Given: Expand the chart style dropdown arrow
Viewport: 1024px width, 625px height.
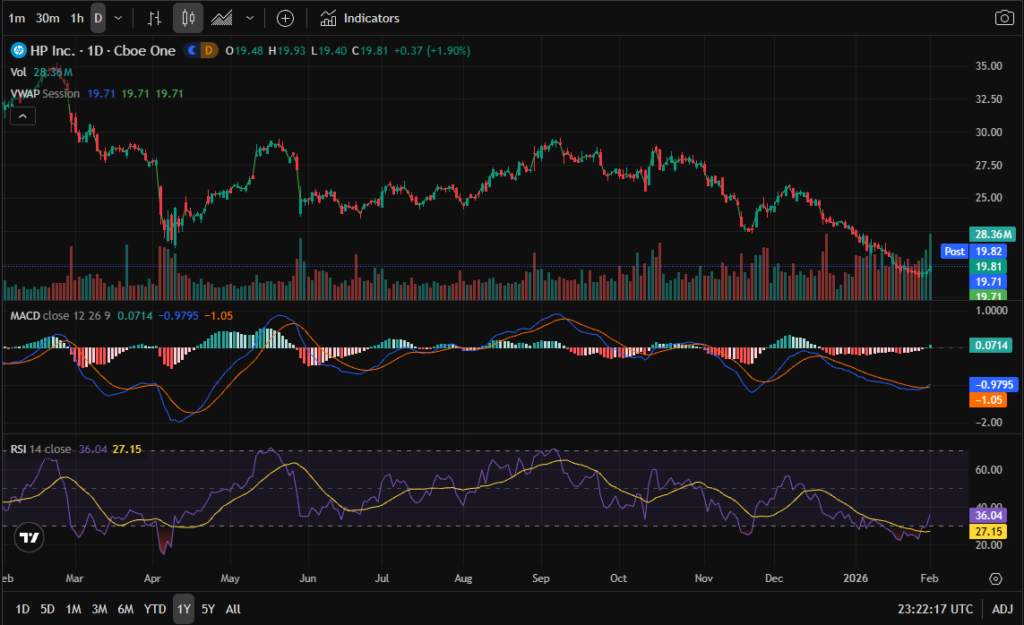Looking at the screenshot, I should pyautogui.click(x=249, y=18).
